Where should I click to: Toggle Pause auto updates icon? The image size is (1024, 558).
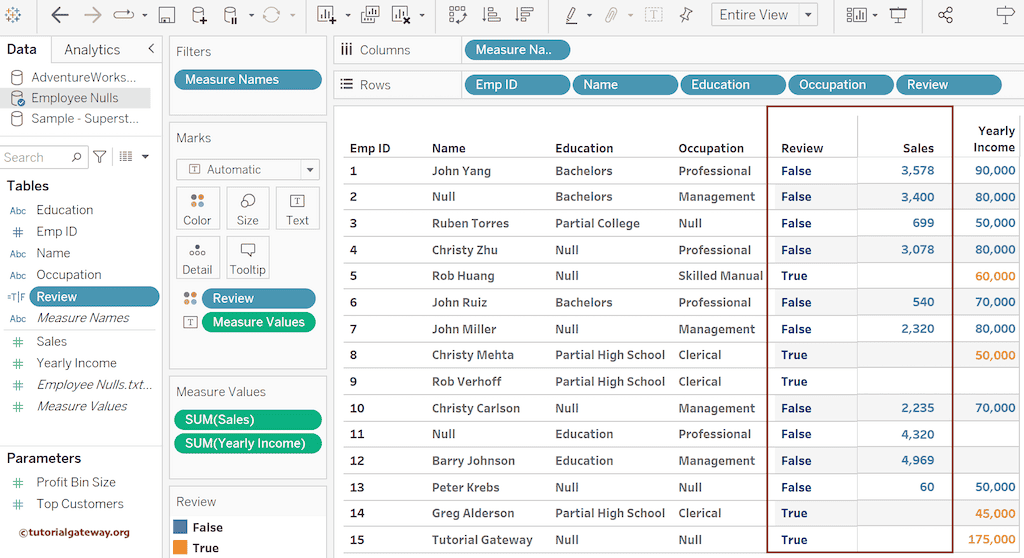coord(231,15)
